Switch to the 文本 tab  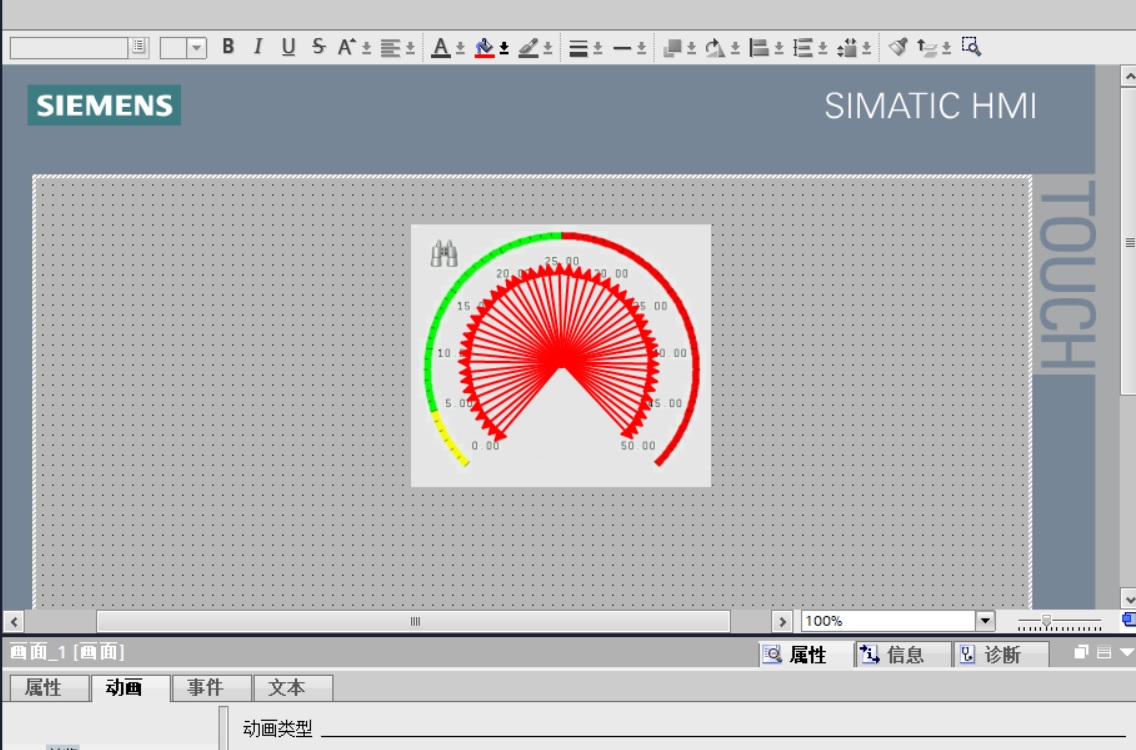[286, 688]
